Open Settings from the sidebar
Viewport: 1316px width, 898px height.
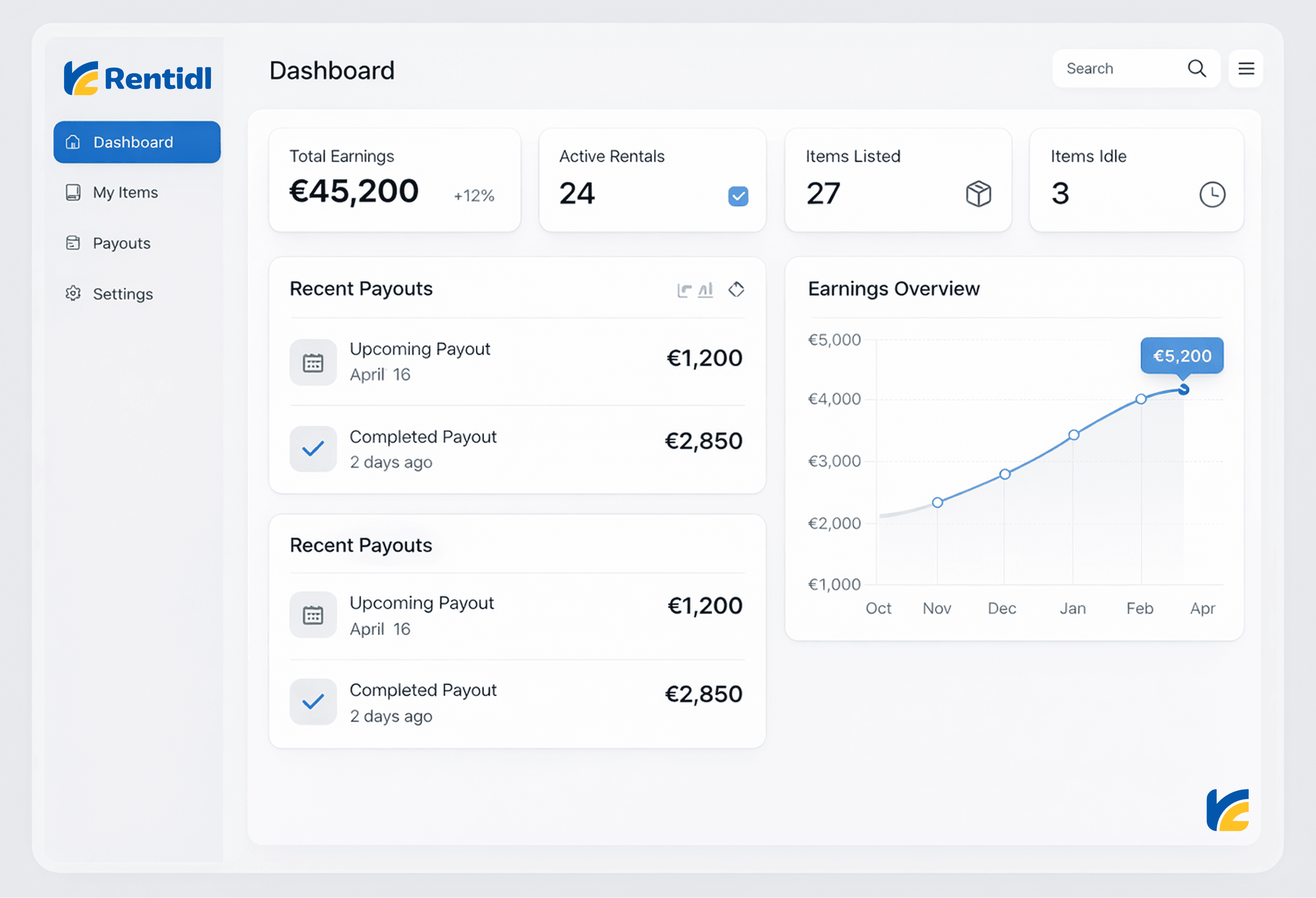(x=123, y=294)
